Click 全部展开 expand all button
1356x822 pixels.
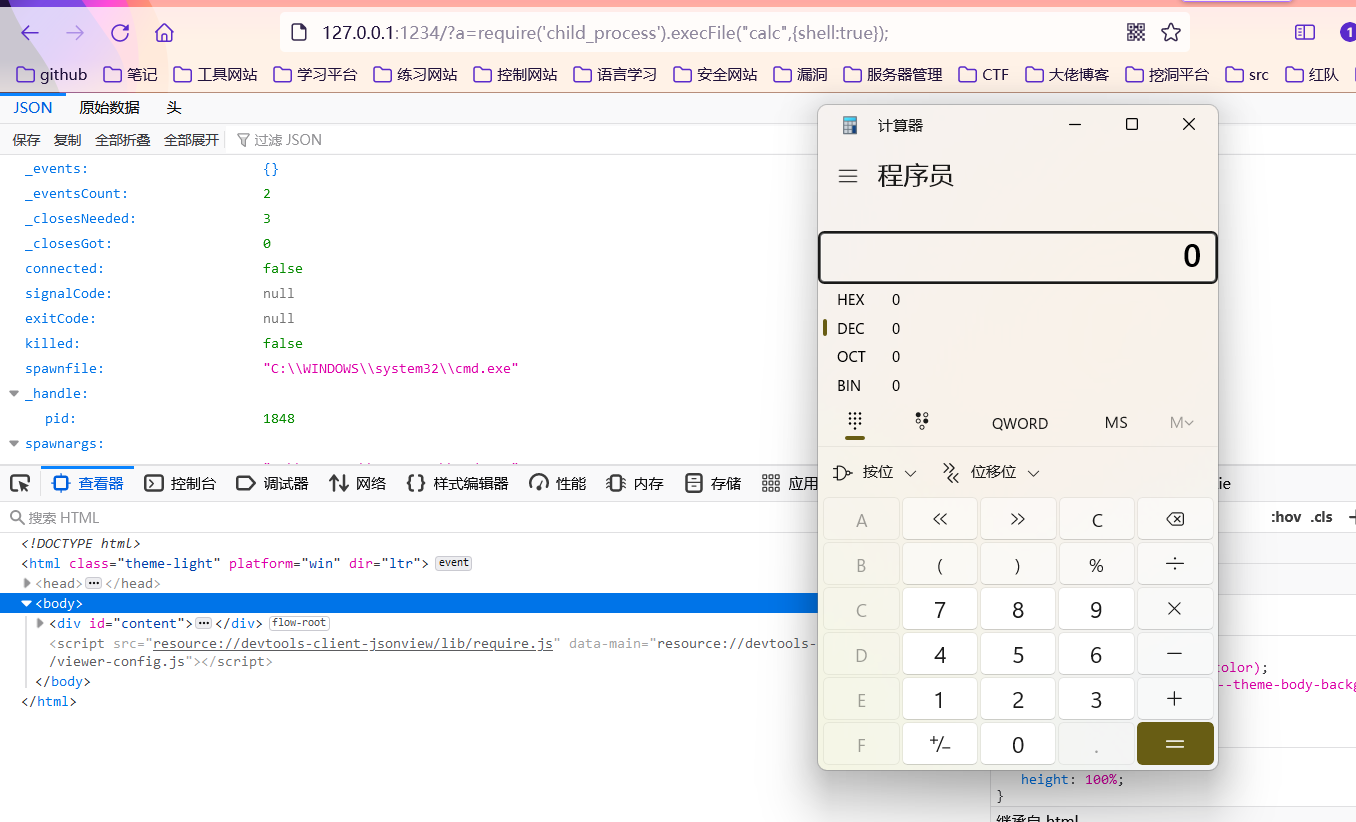tap(191, 140)
